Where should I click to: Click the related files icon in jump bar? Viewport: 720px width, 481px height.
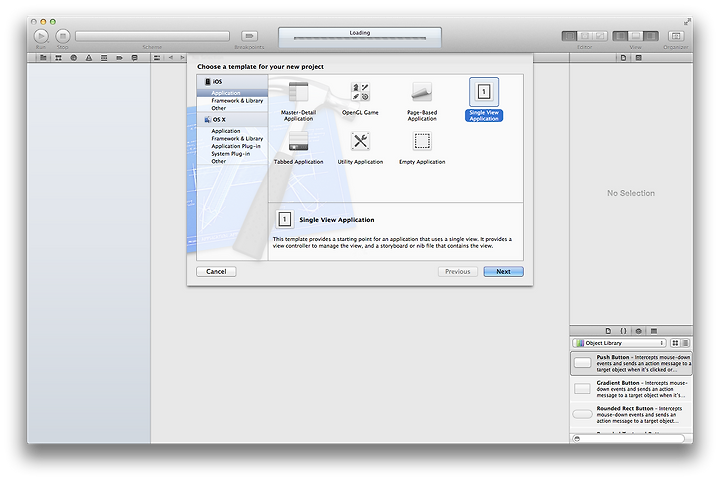coord(157,58)
